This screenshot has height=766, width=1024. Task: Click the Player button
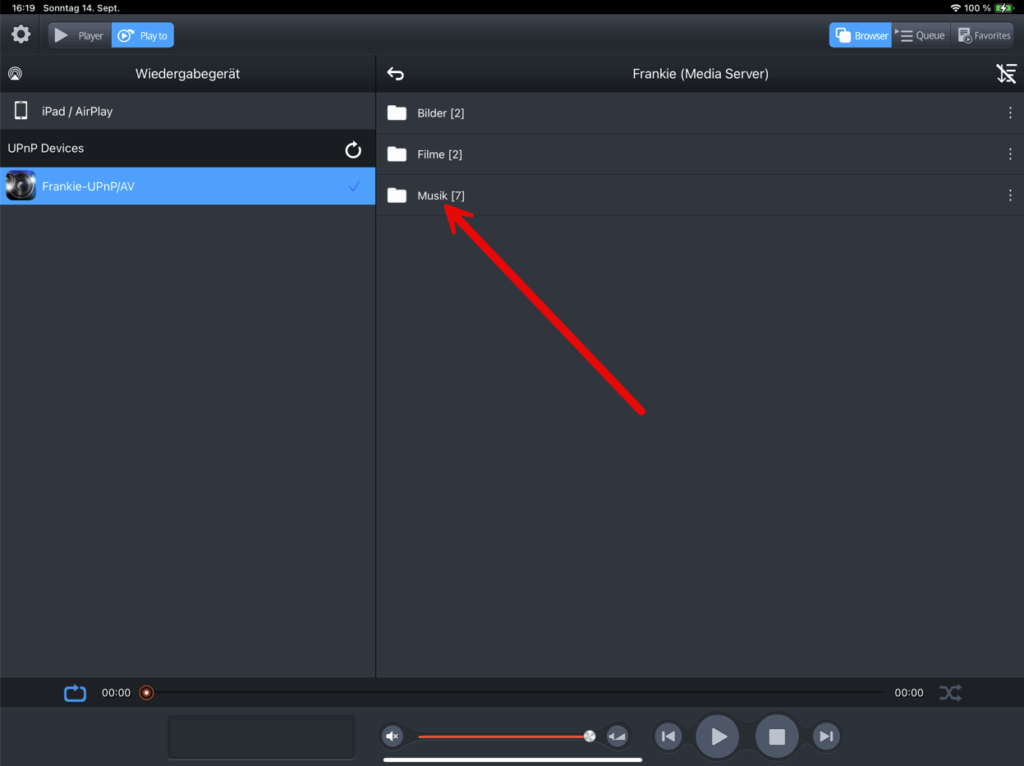[x=80, y=35]
